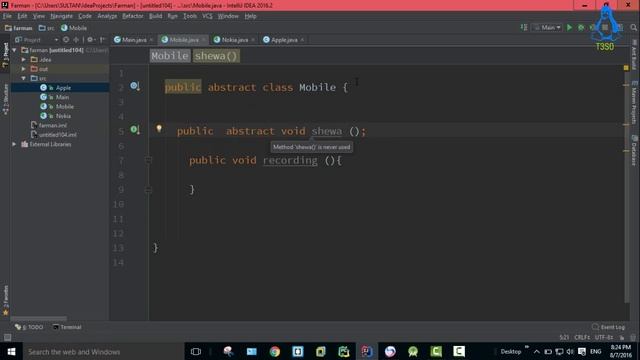This screenshot has width=640, height=360.
Task: Open Search Everywhere magnifier icon
Action: 633,27
